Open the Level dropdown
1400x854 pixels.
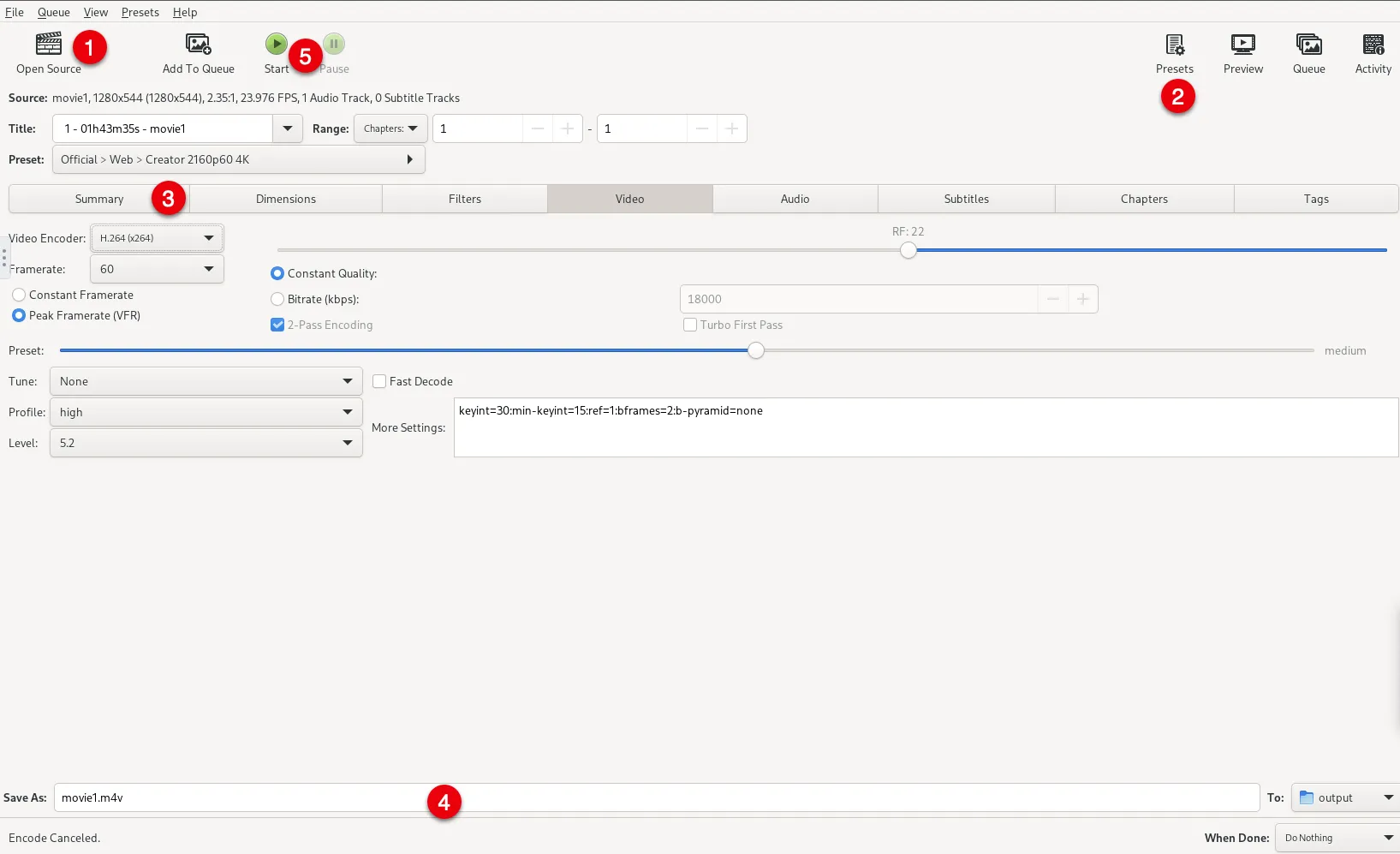206,443
